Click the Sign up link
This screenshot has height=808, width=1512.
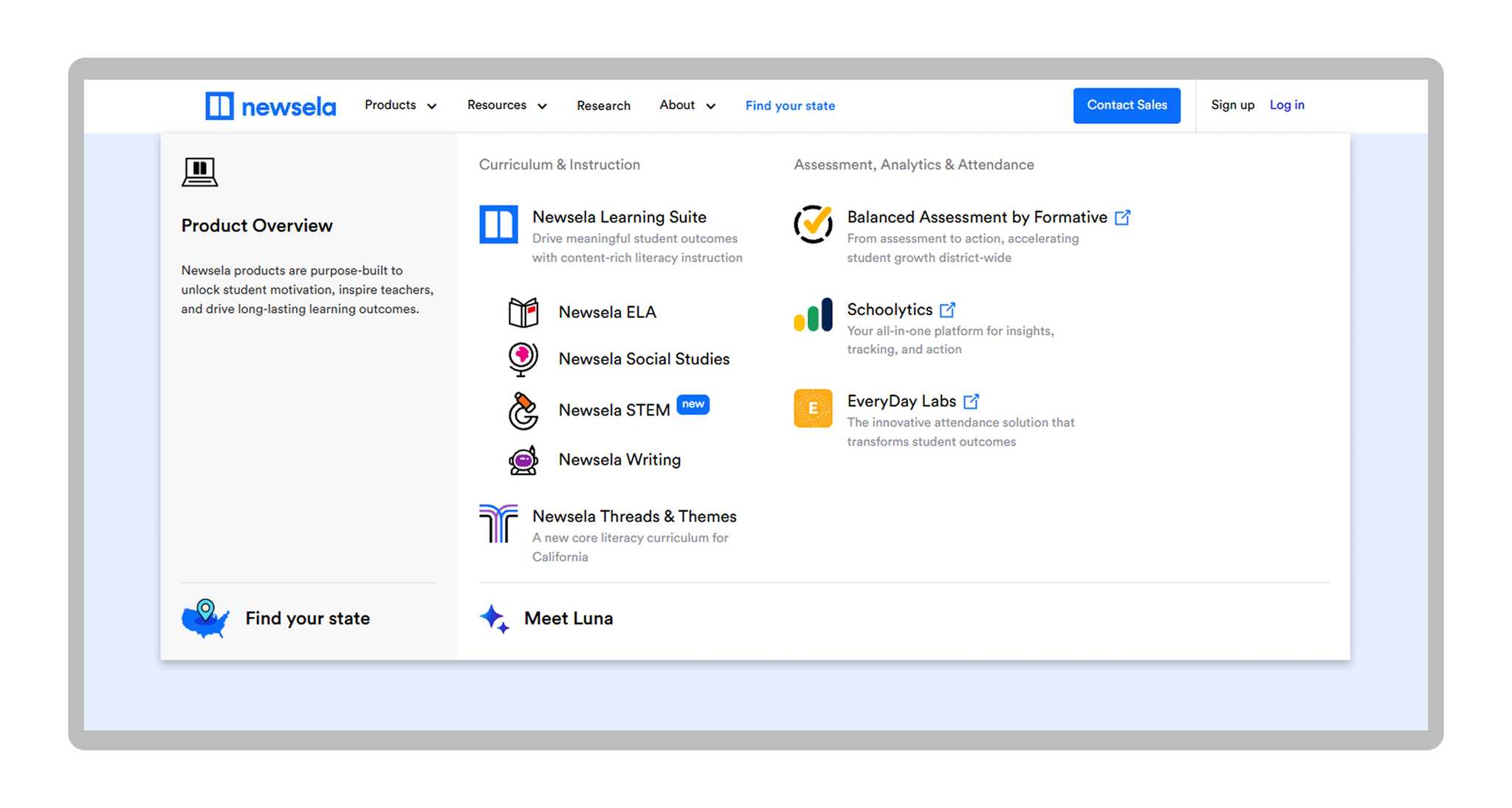click(x=1232, y=105)
